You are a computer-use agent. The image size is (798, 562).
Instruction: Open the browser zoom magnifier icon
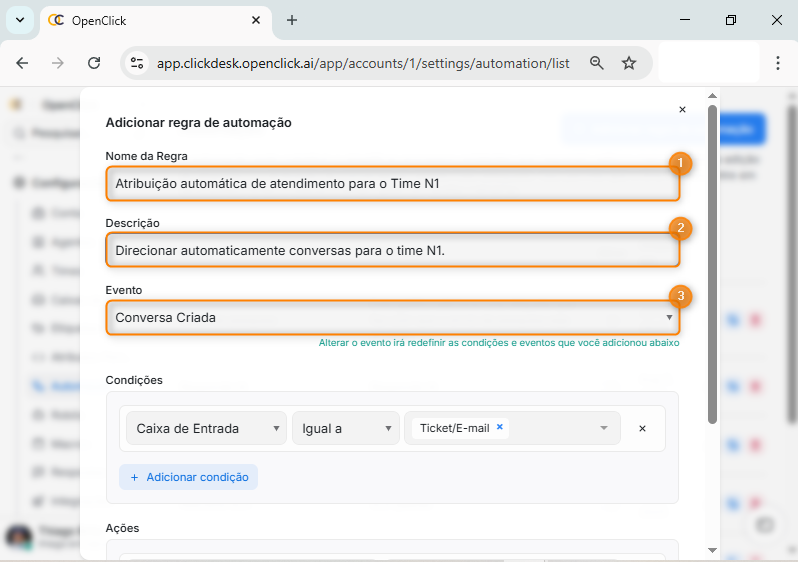tap(597, 63)
